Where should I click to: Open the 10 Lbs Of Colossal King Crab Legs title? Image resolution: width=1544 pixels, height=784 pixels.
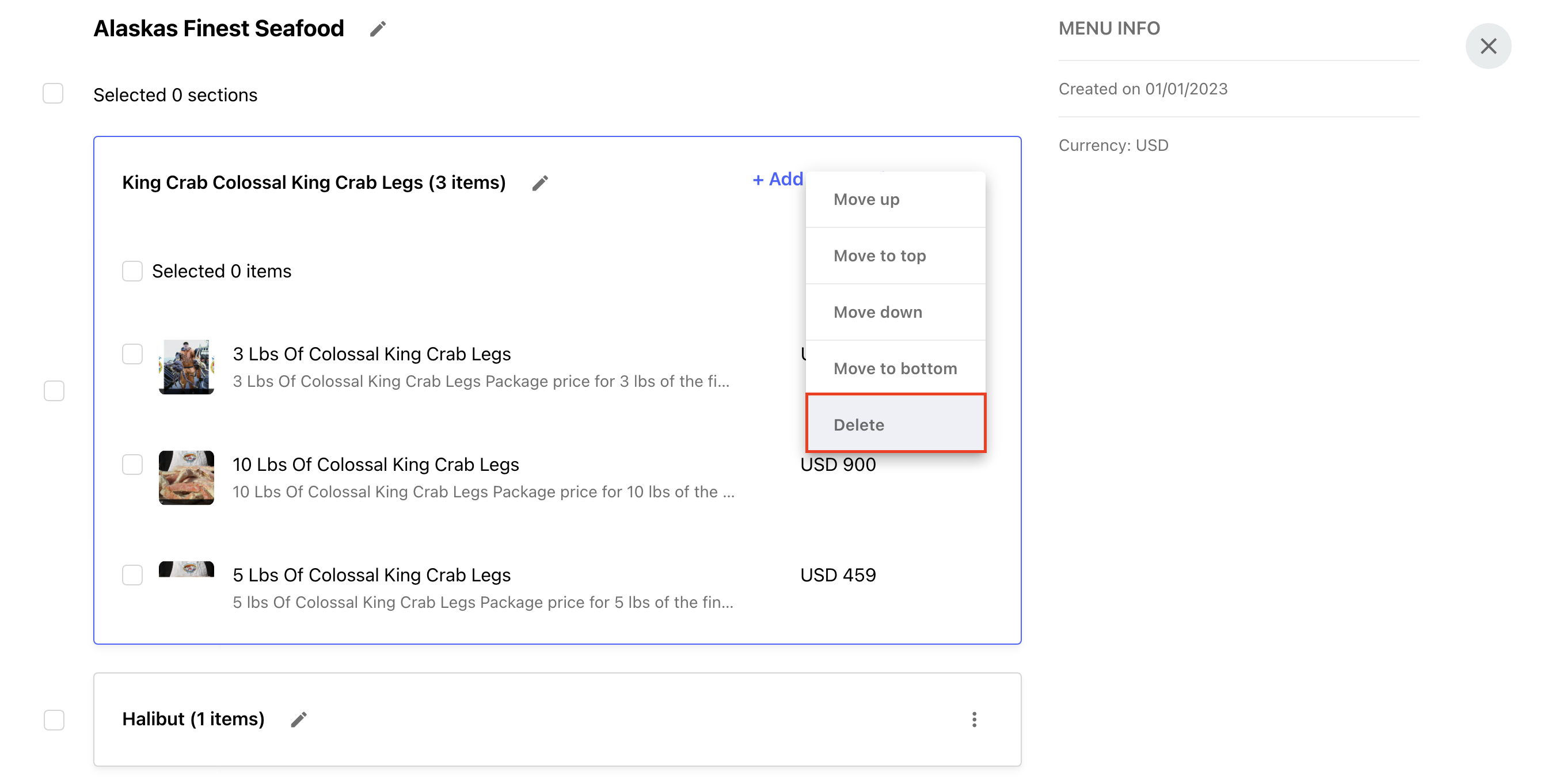376,465
